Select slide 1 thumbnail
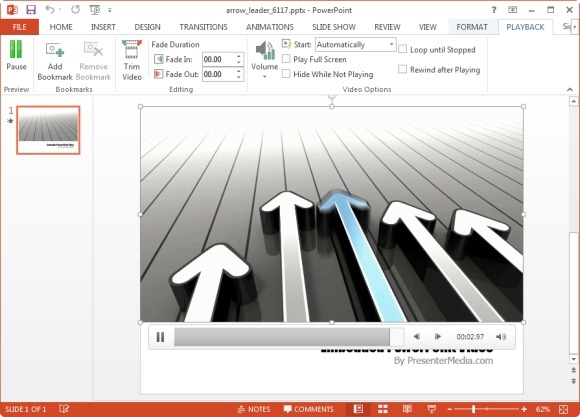Screen dimensions: 580x417 click(x=48, y=130)
